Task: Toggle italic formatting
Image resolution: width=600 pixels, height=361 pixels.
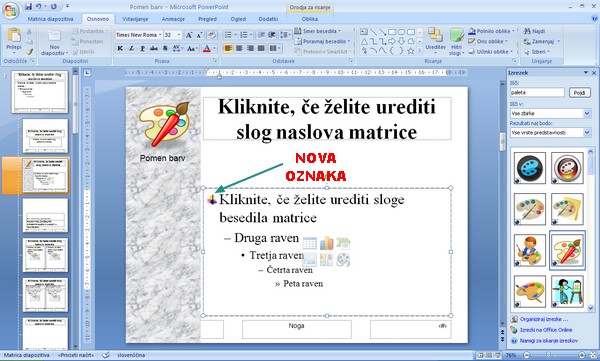Action: tap(131, 48)
